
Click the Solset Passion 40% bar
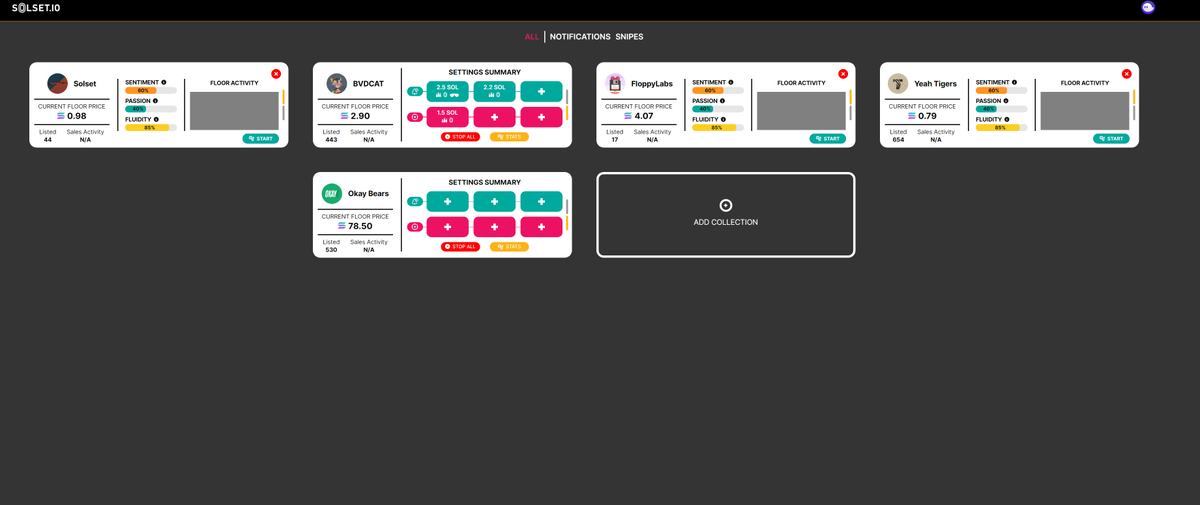tap(151, 109)
